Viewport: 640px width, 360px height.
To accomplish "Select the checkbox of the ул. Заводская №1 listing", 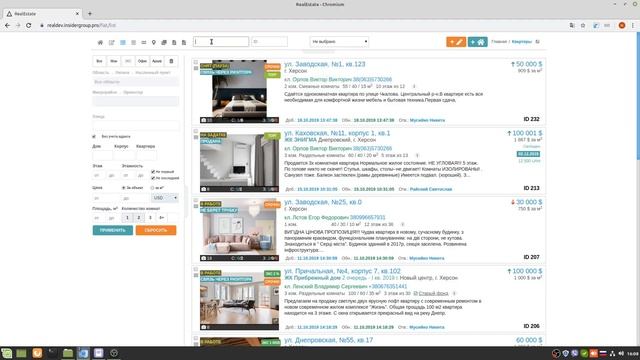I will pos(196,62).
